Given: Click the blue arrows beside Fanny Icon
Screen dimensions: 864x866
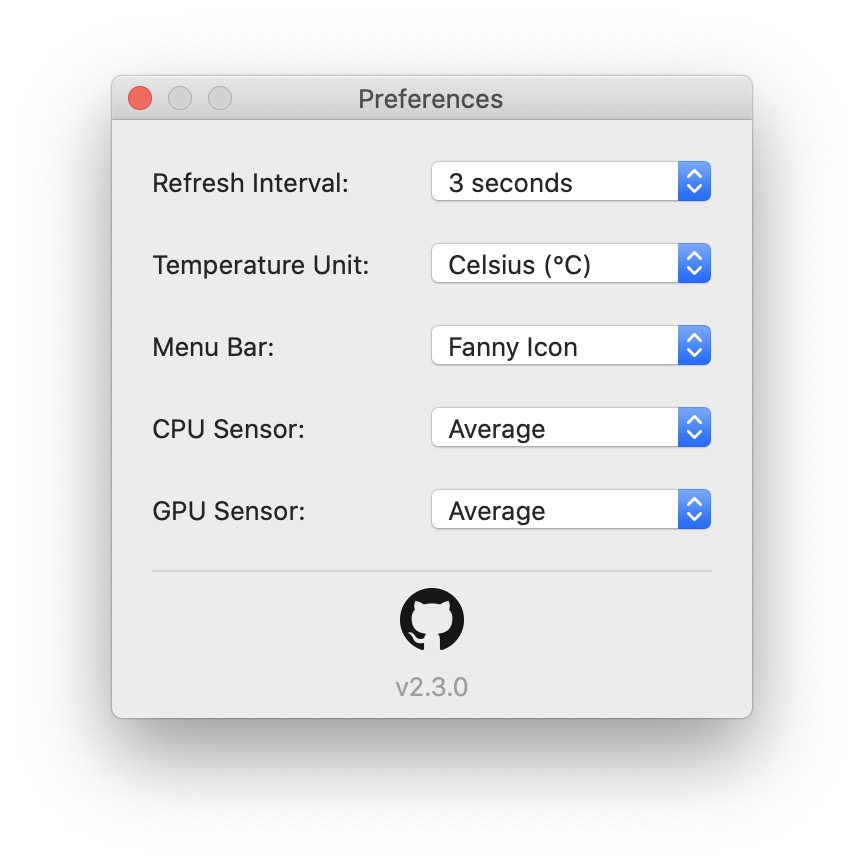Looking at the screenshot, I should pos(695,347).
